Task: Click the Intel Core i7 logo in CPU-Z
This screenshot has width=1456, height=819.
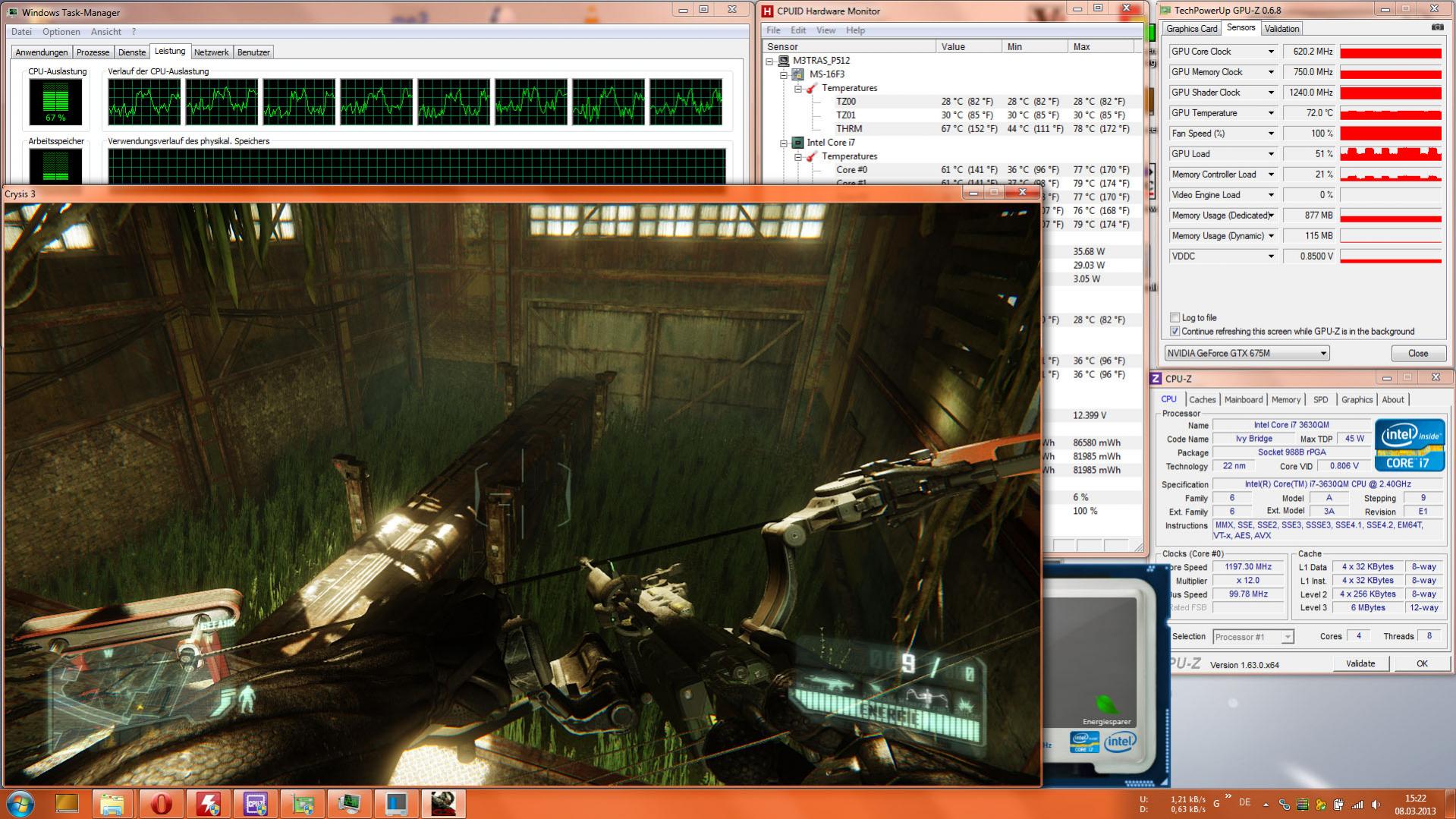Action: tap(1410, 445)
